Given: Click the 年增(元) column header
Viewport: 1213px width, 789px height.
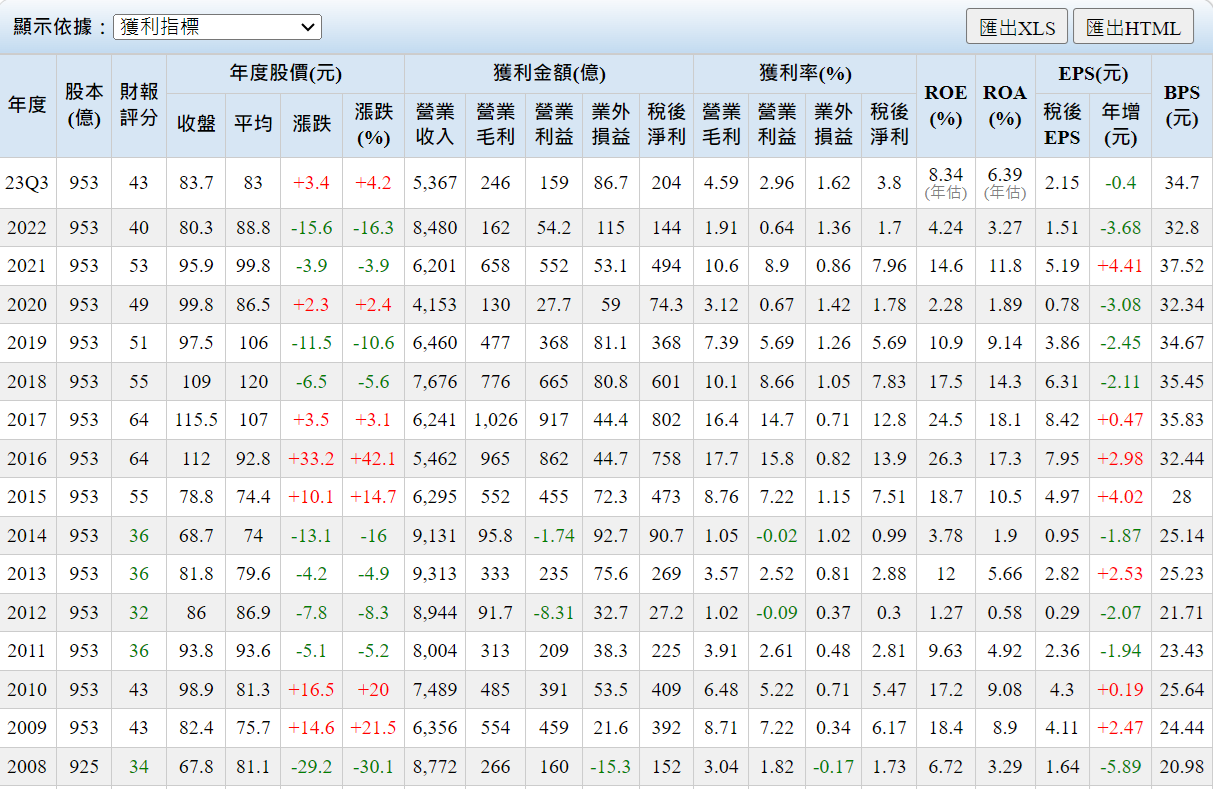Looking at the screenshot, I should (1121, 124).
